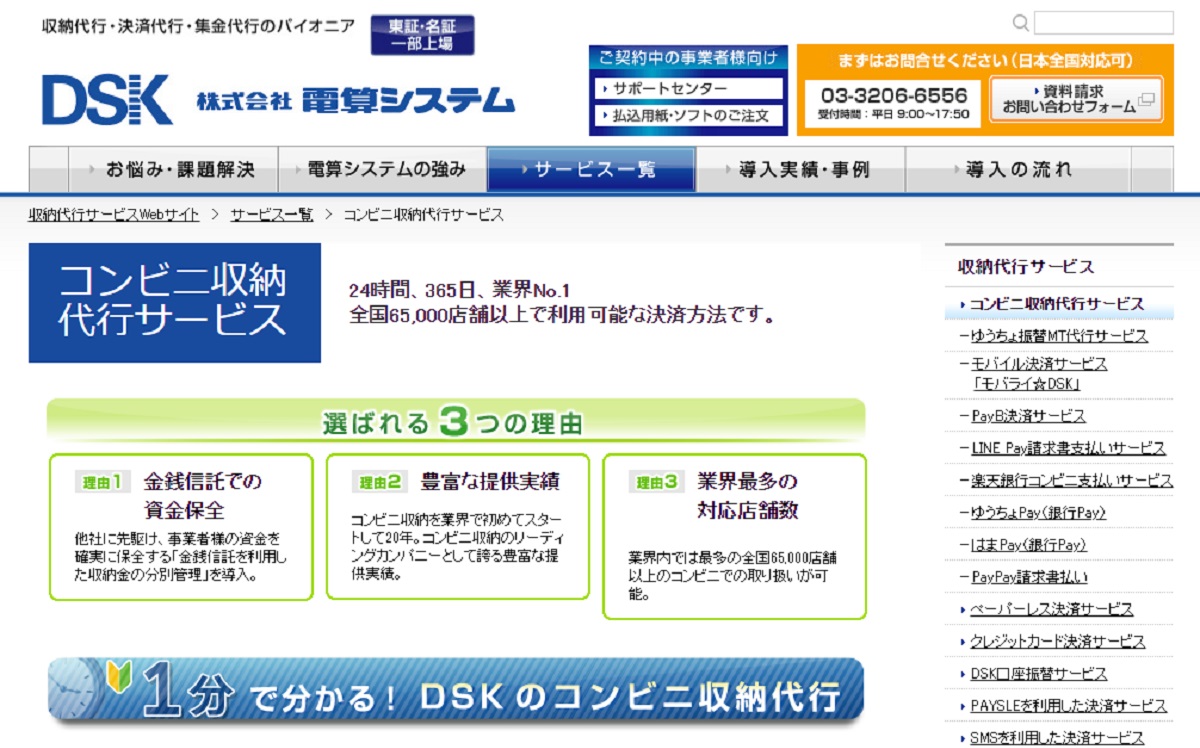
Task: Click 選ばれる3つの理由 heading banner
Action: (456, 421)
